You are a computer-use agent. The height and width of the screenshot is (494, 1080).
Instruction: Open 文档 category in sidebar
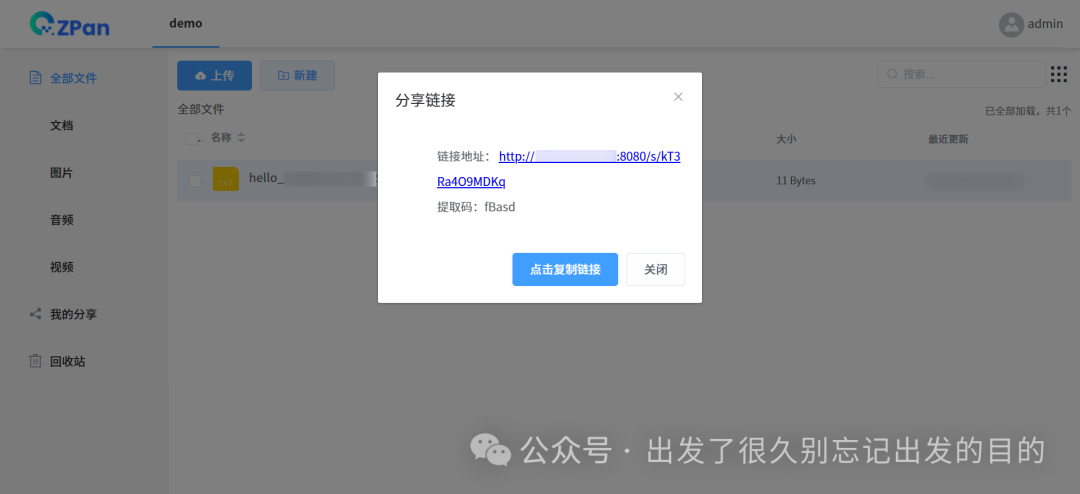coord(62,125)
